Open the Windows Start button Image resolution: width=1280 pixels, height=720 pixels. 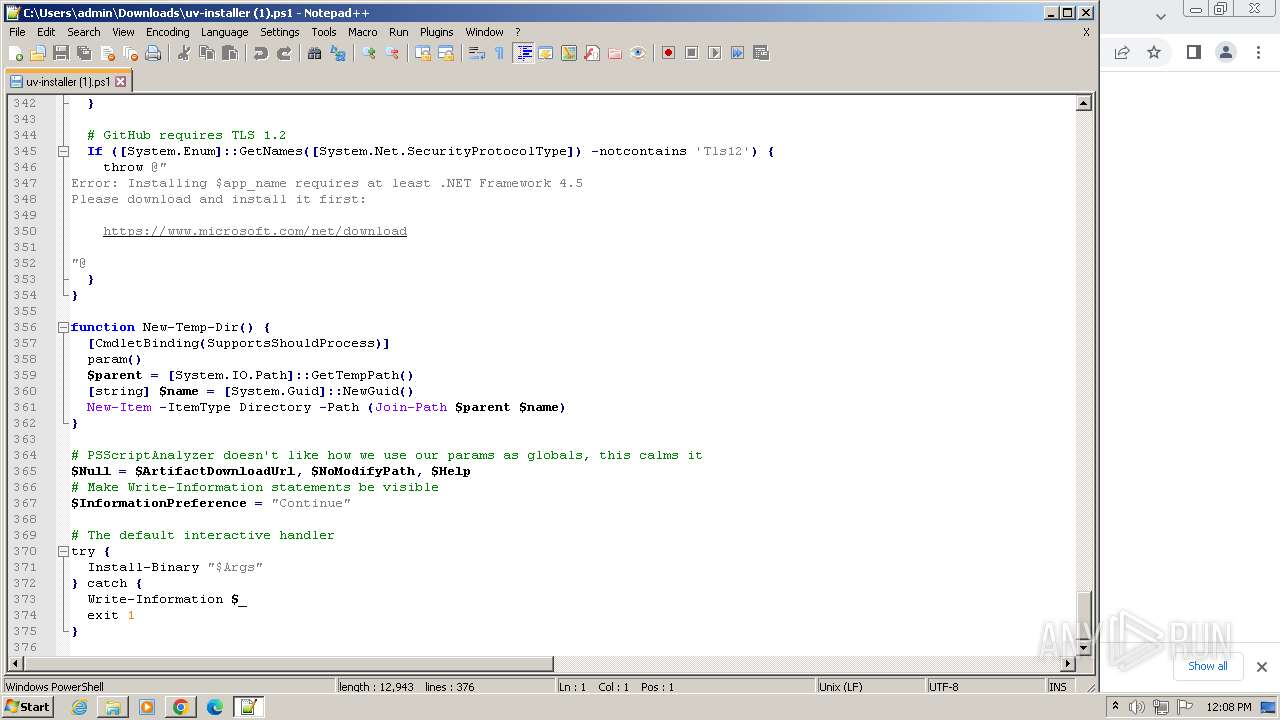[x=28, y=706]
